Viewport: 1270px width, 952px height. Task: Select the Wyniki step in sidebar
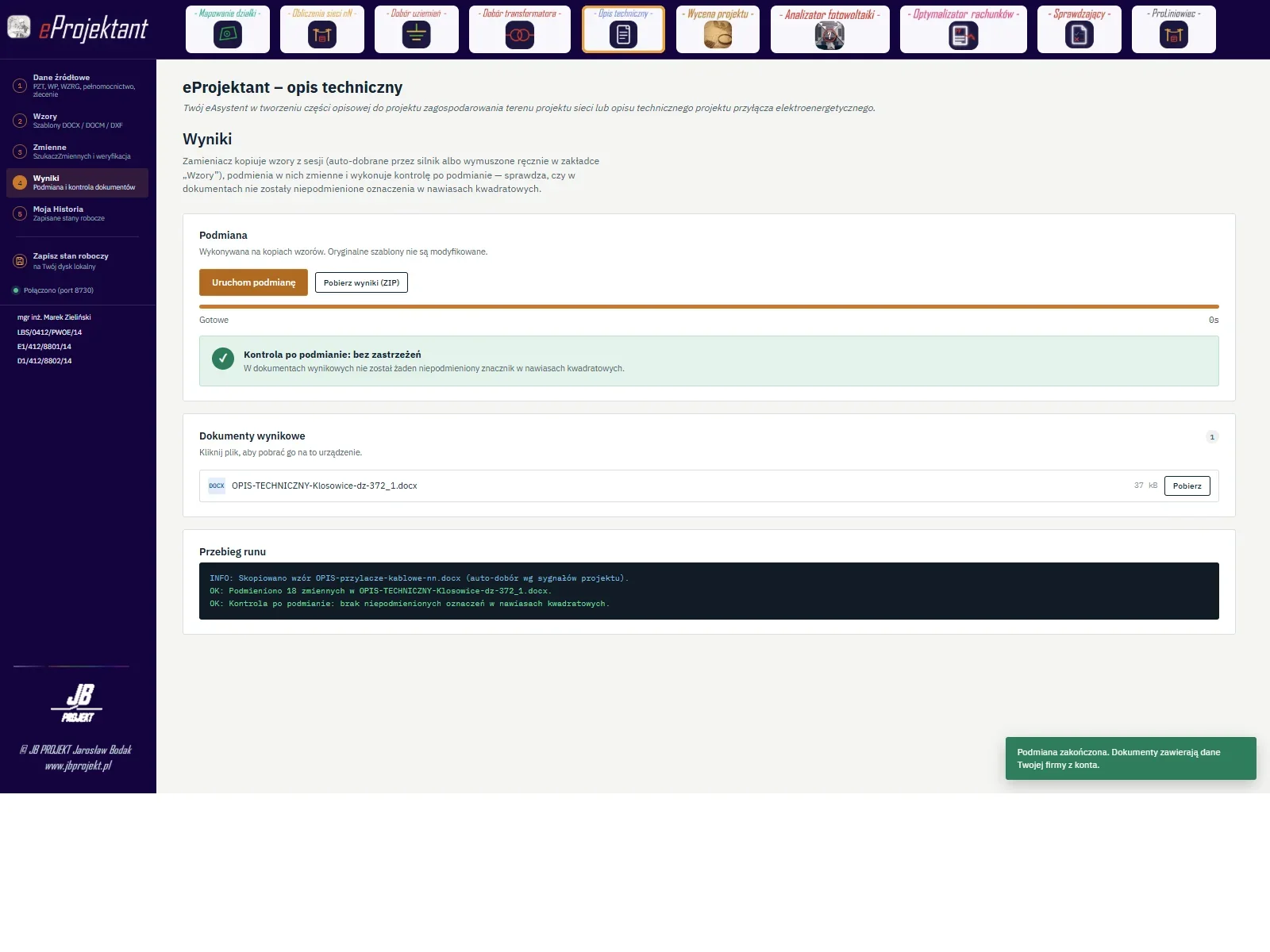pos(78,182)
